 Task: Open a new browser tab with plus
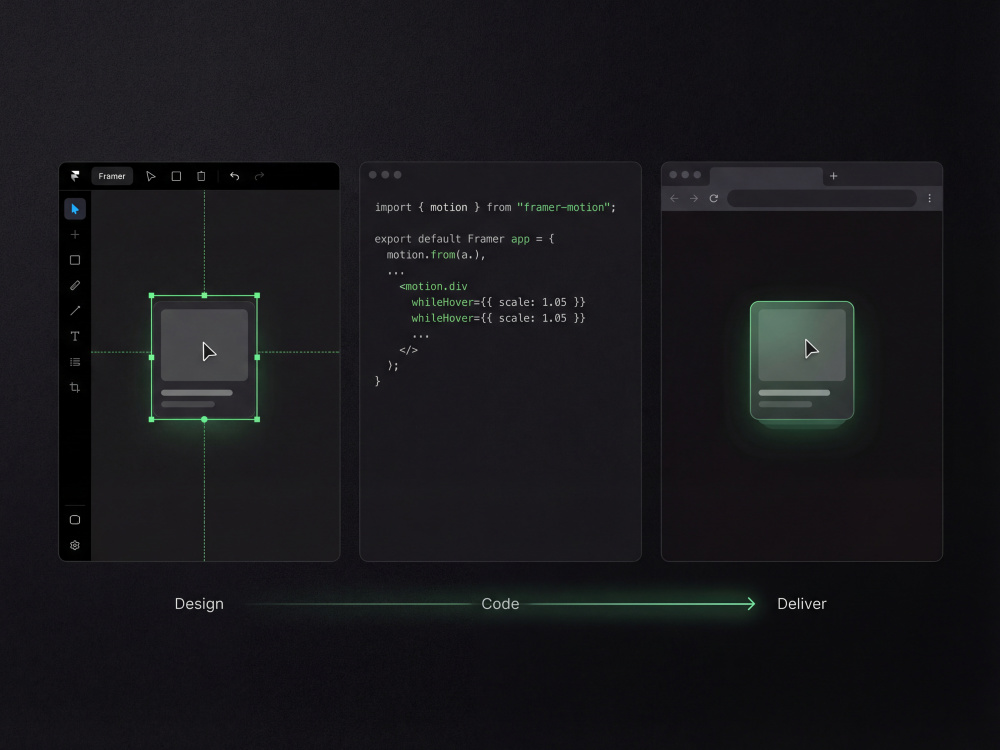[x=834, y=176]
